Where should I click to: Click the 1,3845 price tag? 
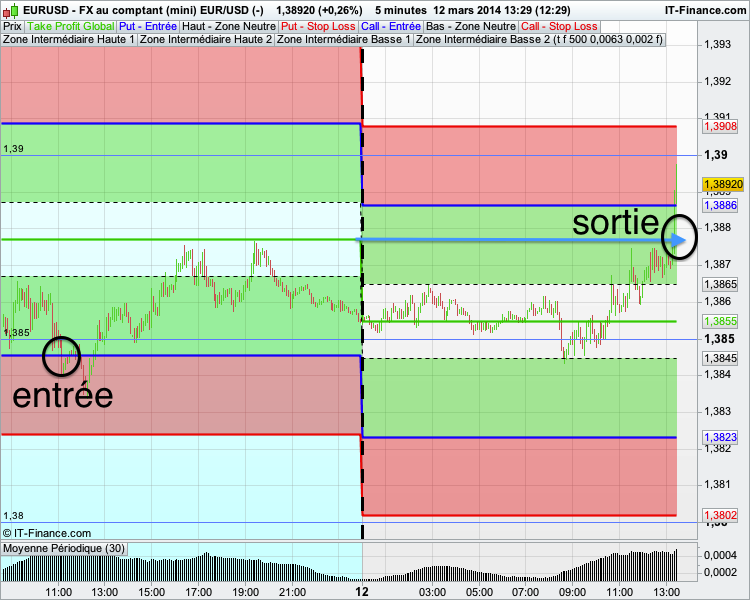click(721, 358)
